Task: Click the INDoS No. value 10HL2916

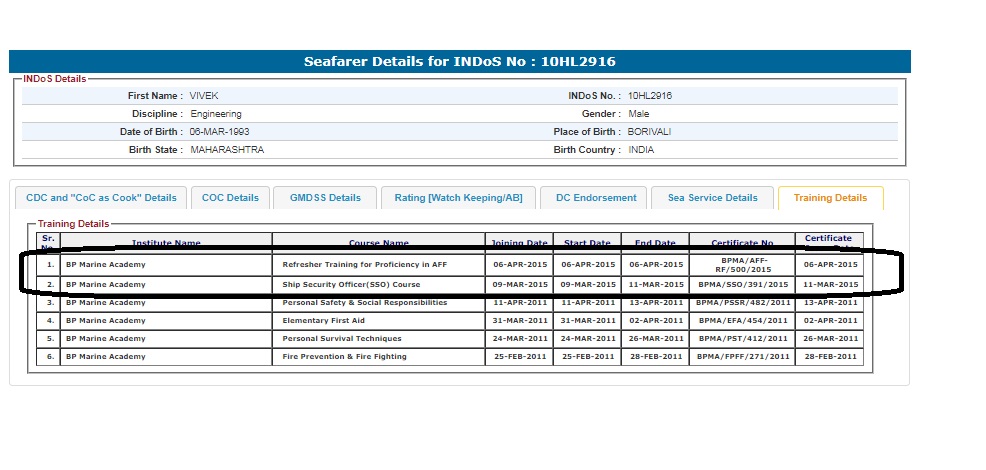Action: (x=650, y=96)
